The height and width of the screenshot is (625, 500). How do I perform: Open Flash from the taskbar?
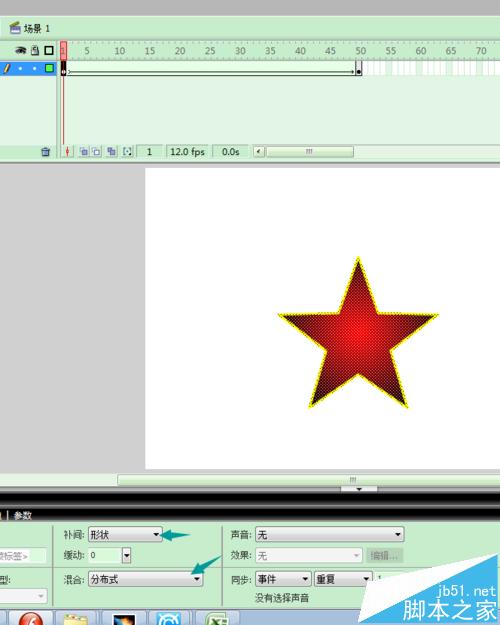click(x=31, y=618)
